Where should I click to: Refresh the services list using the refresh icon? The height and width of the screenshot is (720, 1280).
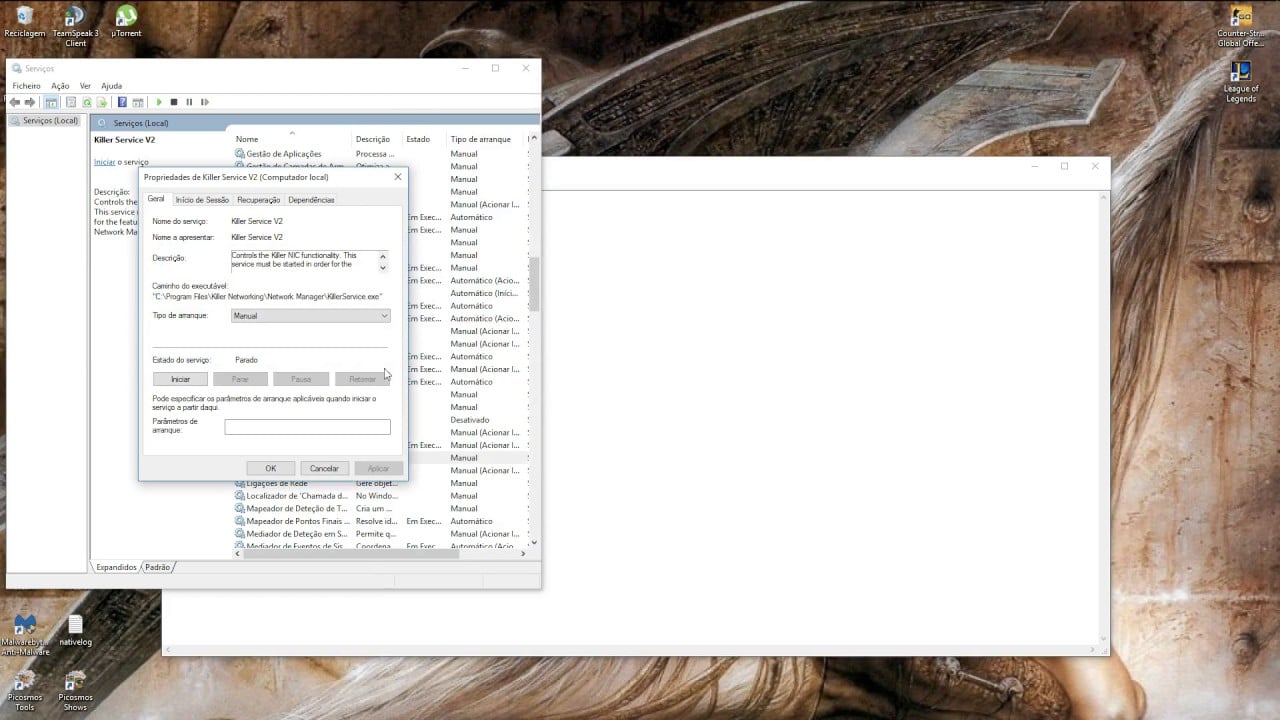[x=88, y=102]
